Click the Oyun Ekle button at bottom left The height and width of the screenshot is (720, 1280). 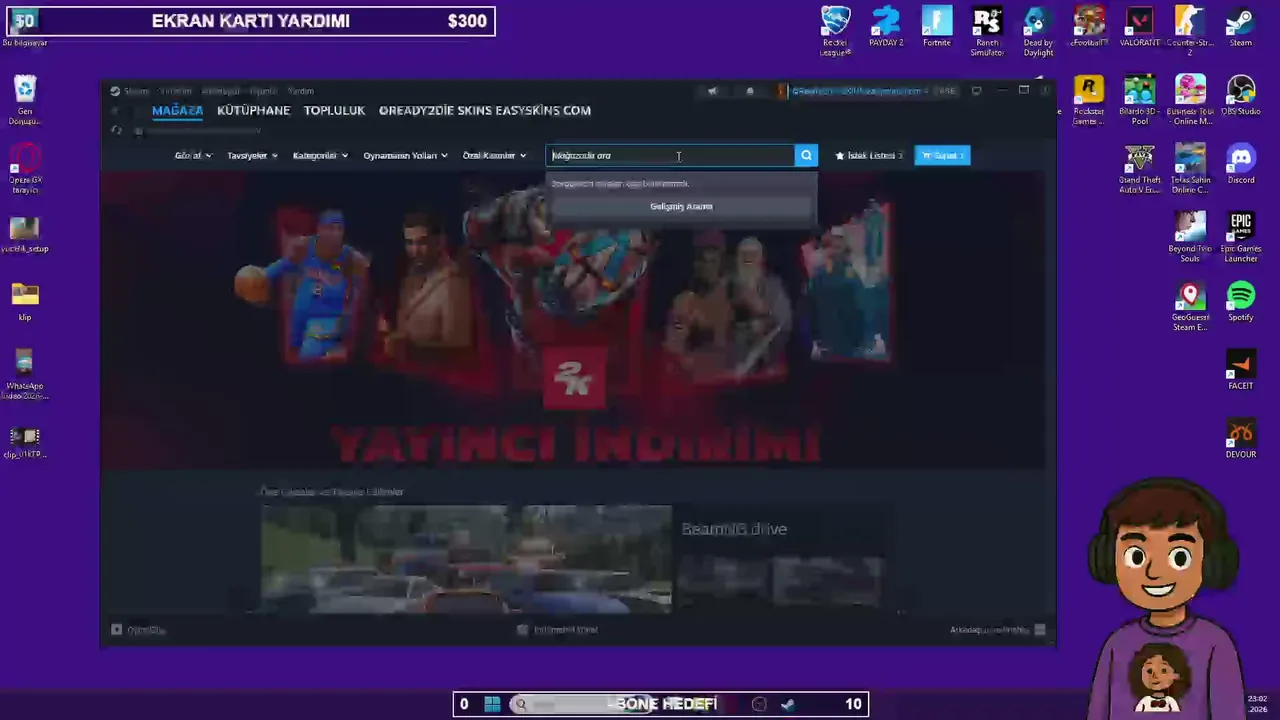tap(139, 630)
